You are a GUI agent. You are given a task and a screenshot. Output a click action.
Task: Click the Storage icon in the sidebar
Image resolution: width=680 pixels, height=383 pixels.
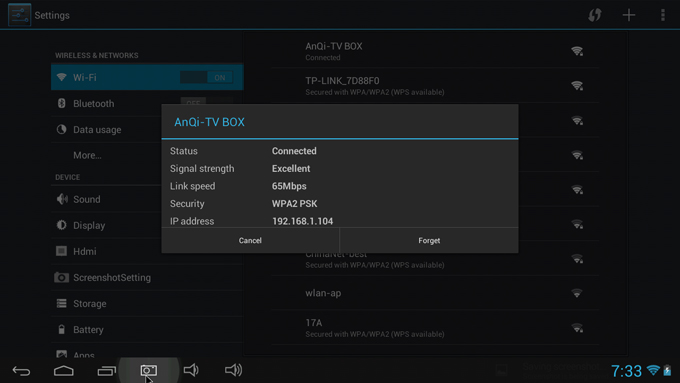point(62,303)
